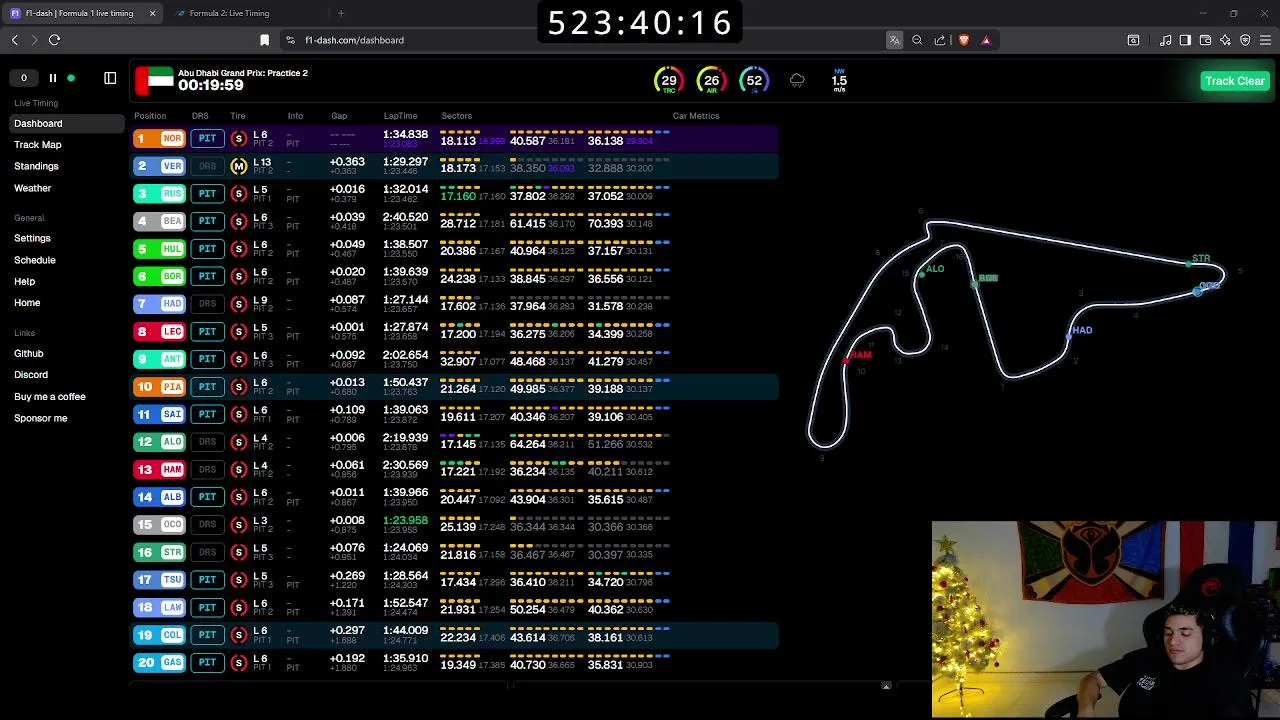The height and width of the screenshot is (720, 1280).
Task: Click the LapTime column header
Action: [400, 116]
